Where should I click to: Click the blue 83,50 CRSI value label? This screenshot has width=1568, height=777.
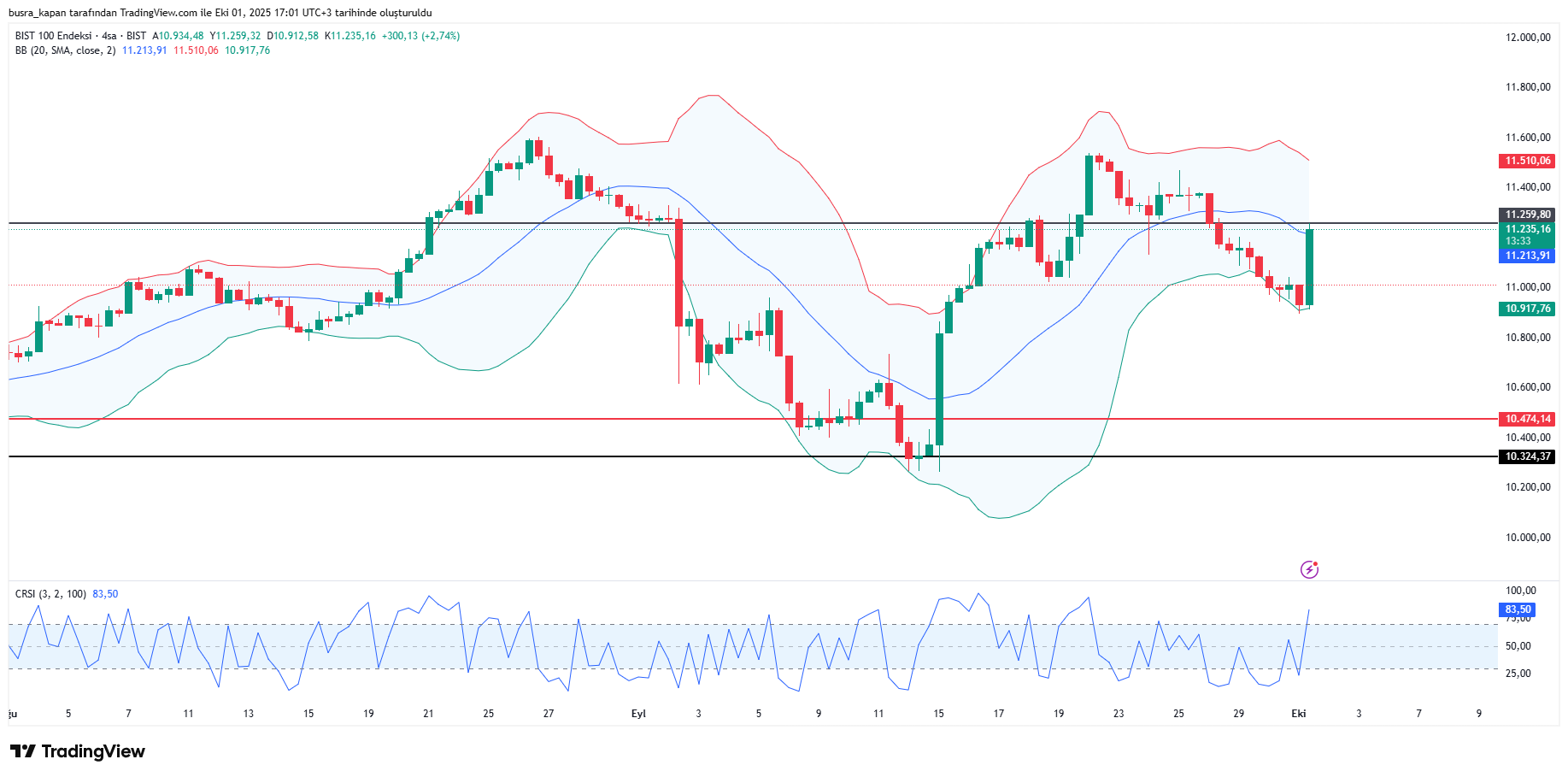1518,609
